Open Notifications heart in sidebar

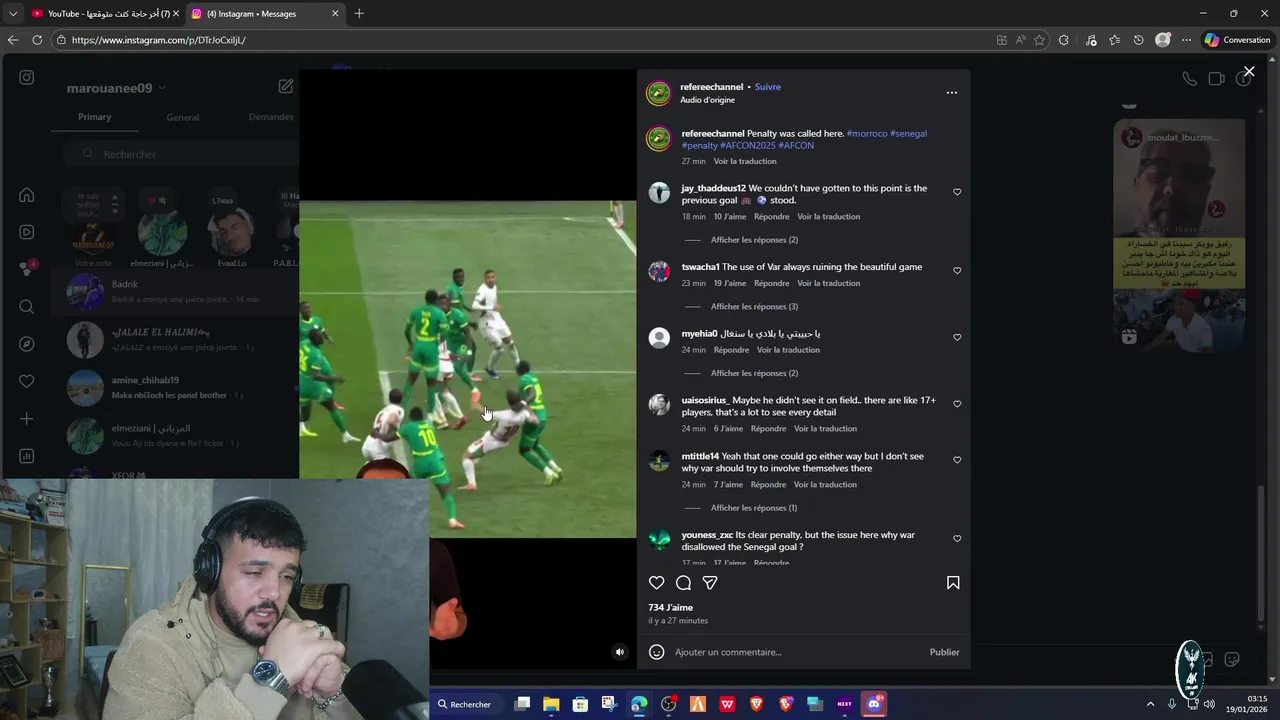click(27, 381)
